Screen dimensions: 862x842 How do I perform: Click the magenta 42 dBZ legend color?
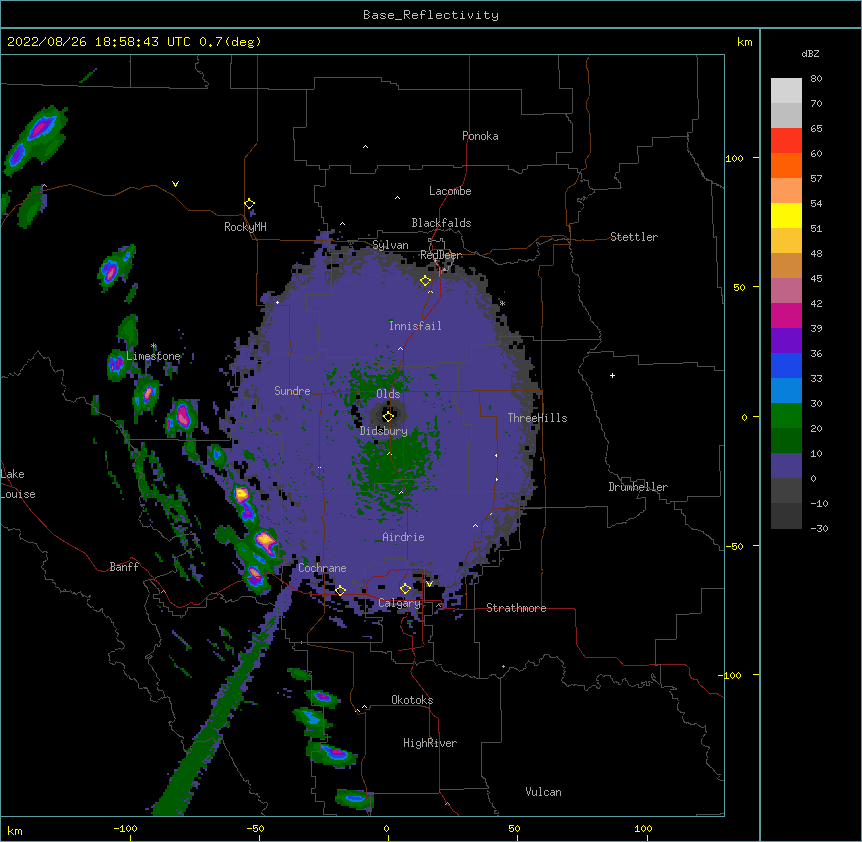pyautogui.click(x=786, y=315)
